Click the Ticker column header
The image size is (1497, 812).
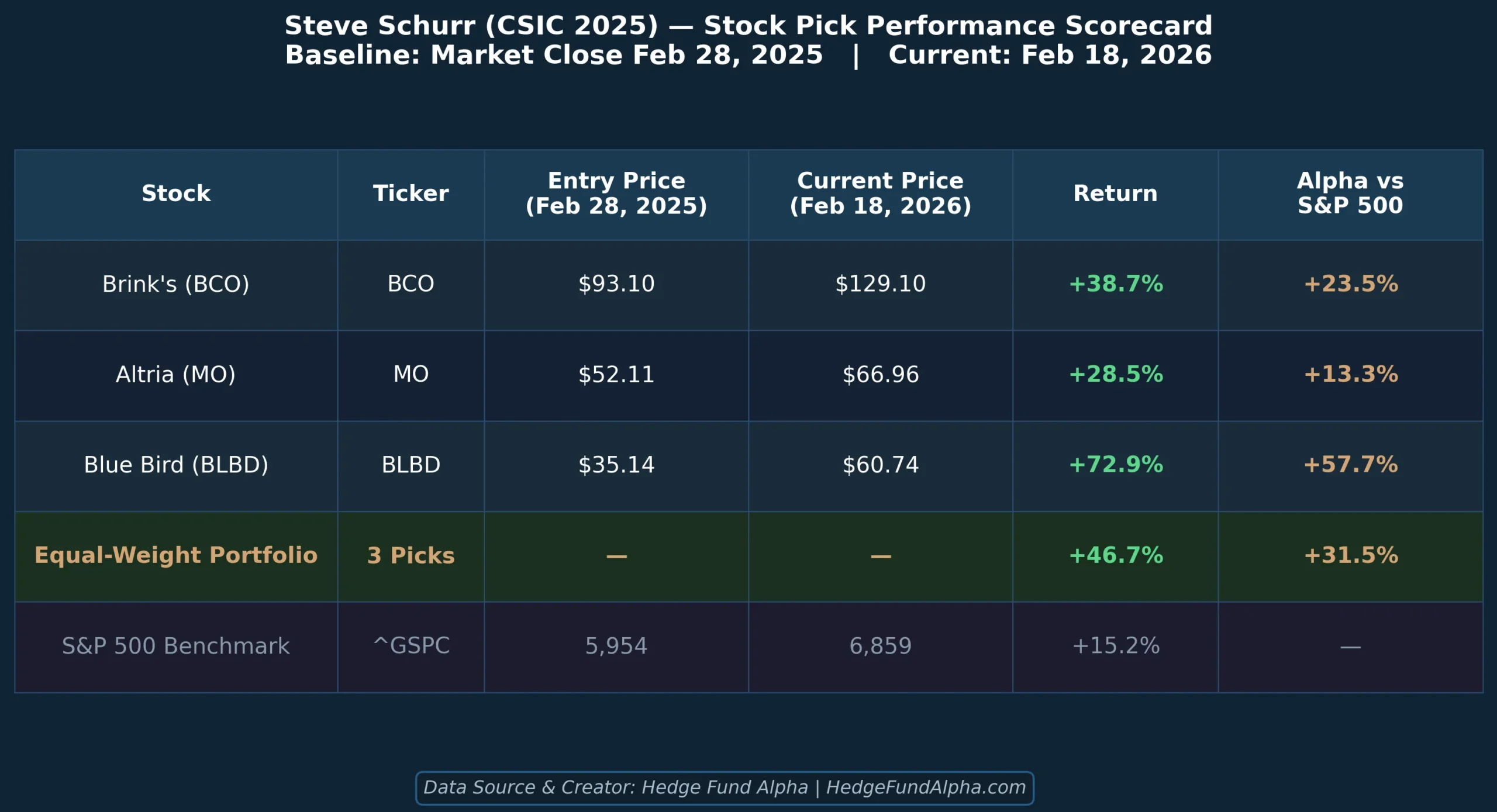(x=411, y=194)
